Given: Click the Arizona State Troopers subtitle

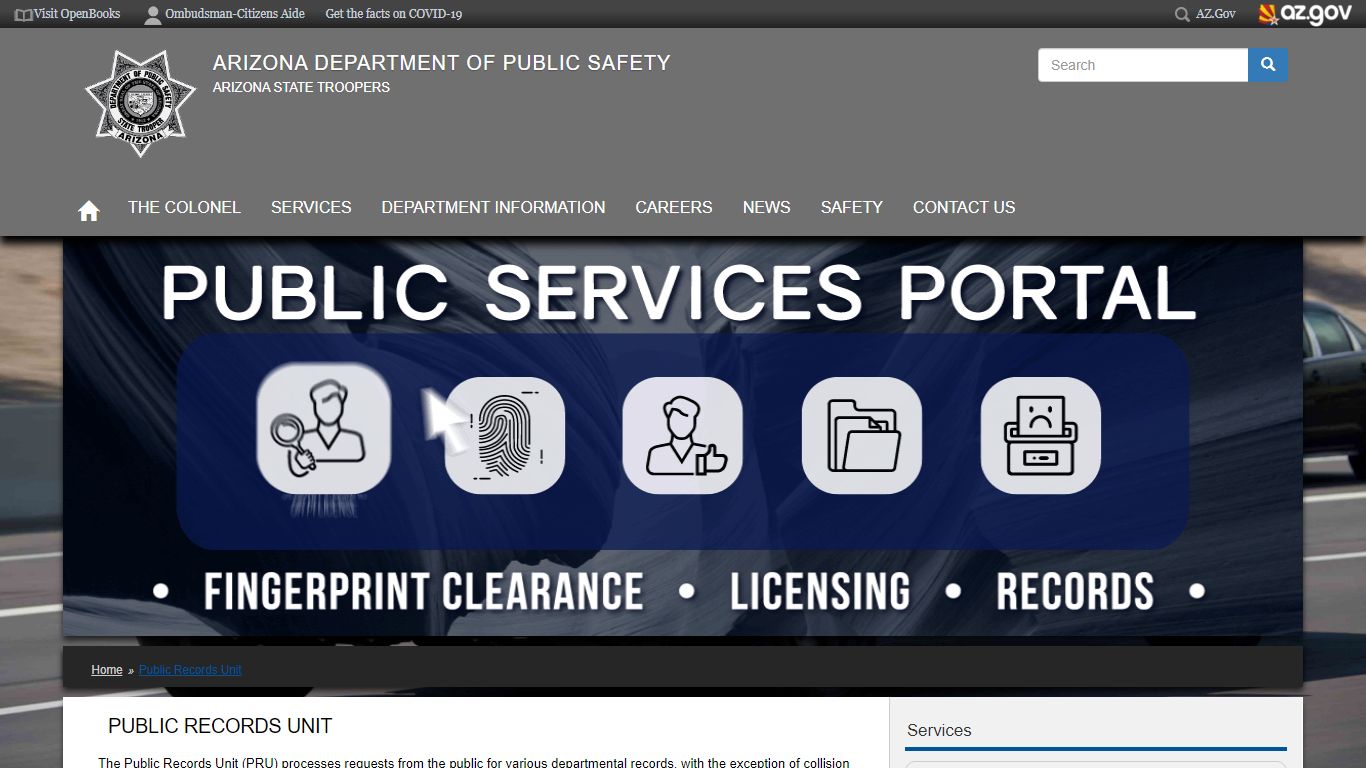Looking at the screenshot, I should (301, 87).
